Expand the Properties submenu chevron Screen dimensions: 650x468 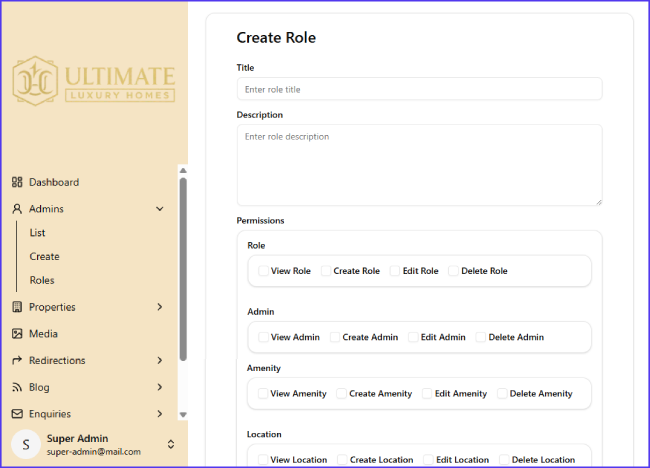[x=160, y=307]
